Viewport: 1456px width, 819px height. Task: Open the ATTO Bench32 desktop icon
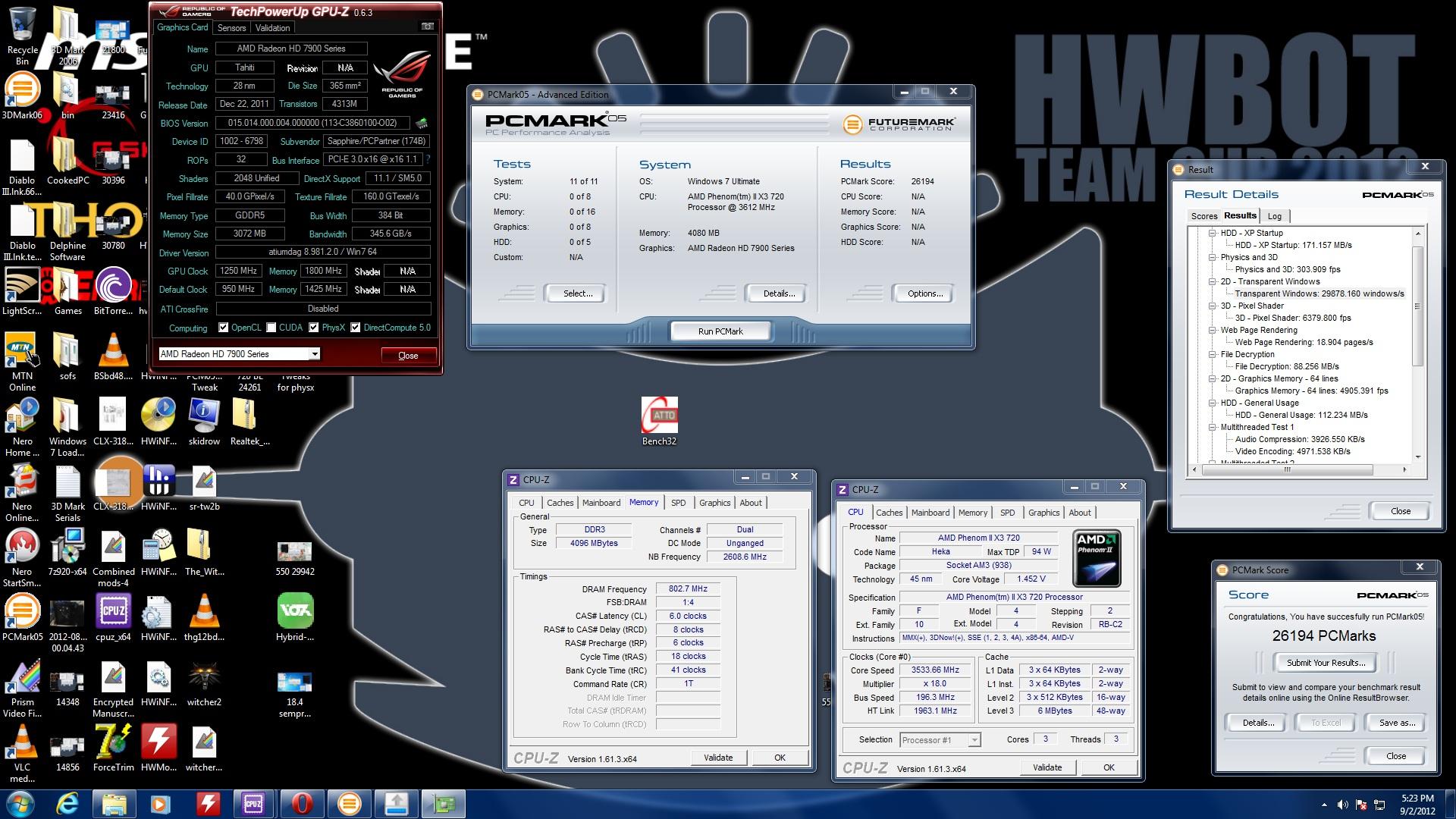point(659,422)
